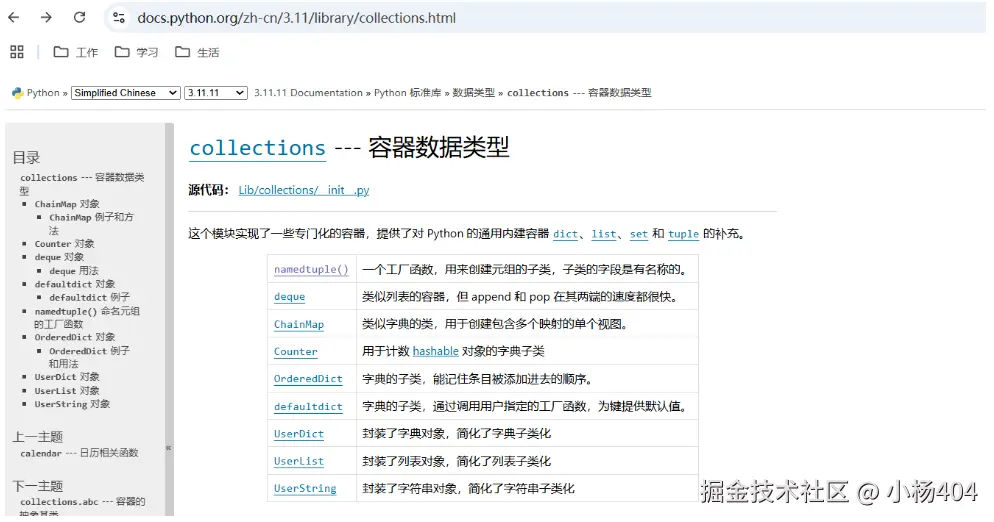Open the set link in intro
This screenshot has height=522, width=994.
[638, 234]
